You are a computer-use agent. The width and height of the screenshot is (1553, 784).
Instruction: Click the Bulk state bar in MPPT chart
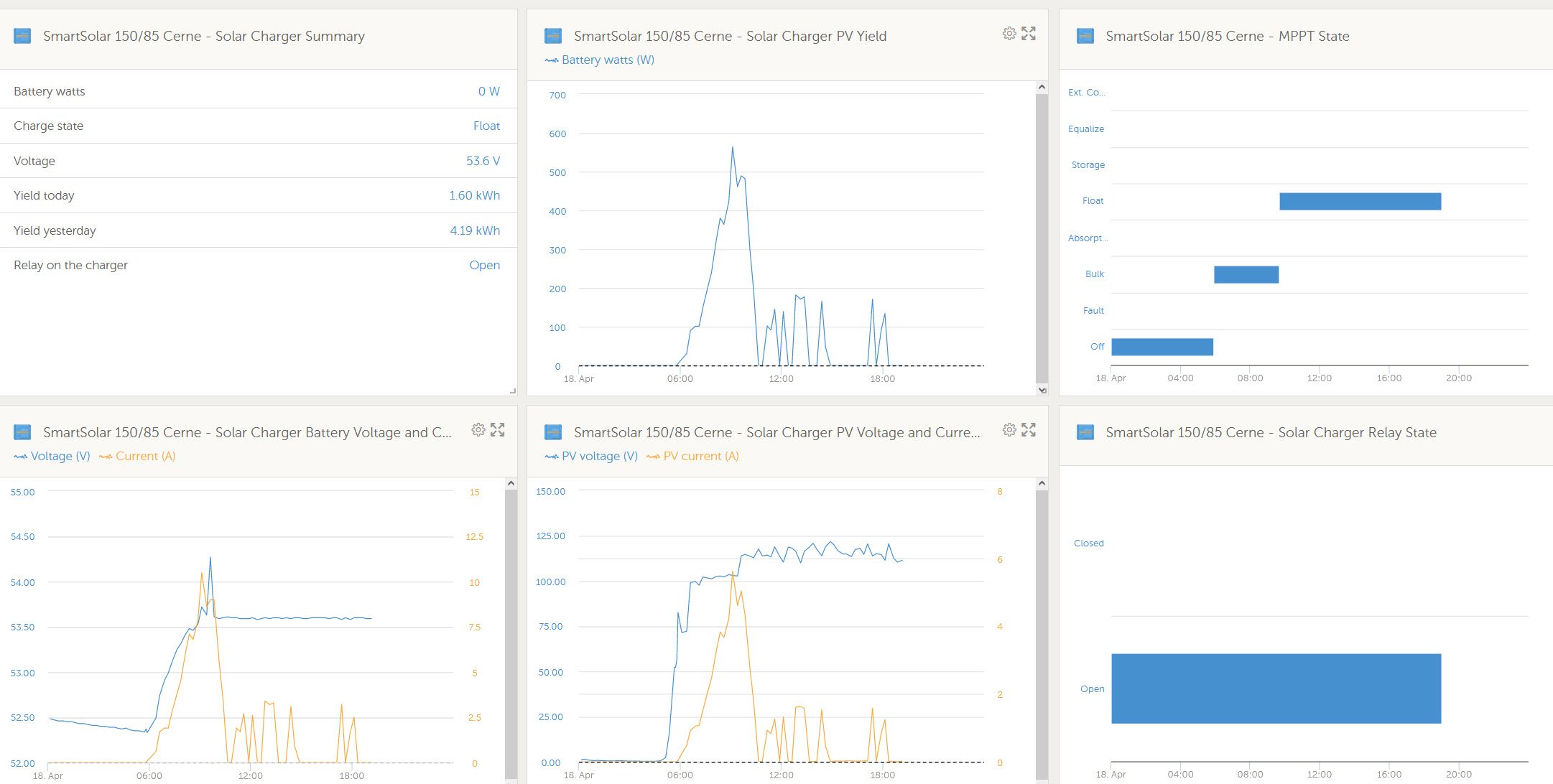[x=1246, y=275]
